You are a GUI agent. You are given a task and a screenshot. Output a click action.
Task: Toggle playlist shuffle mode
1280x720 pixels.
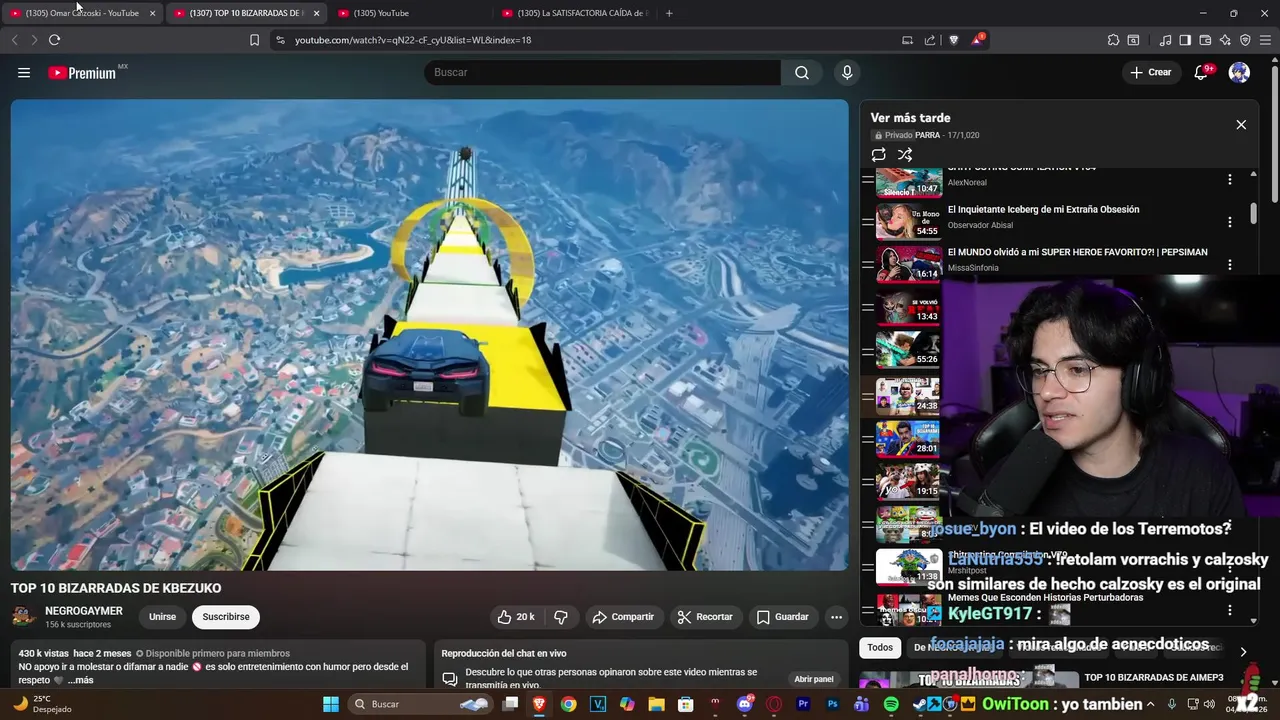(x=905, y=155)
